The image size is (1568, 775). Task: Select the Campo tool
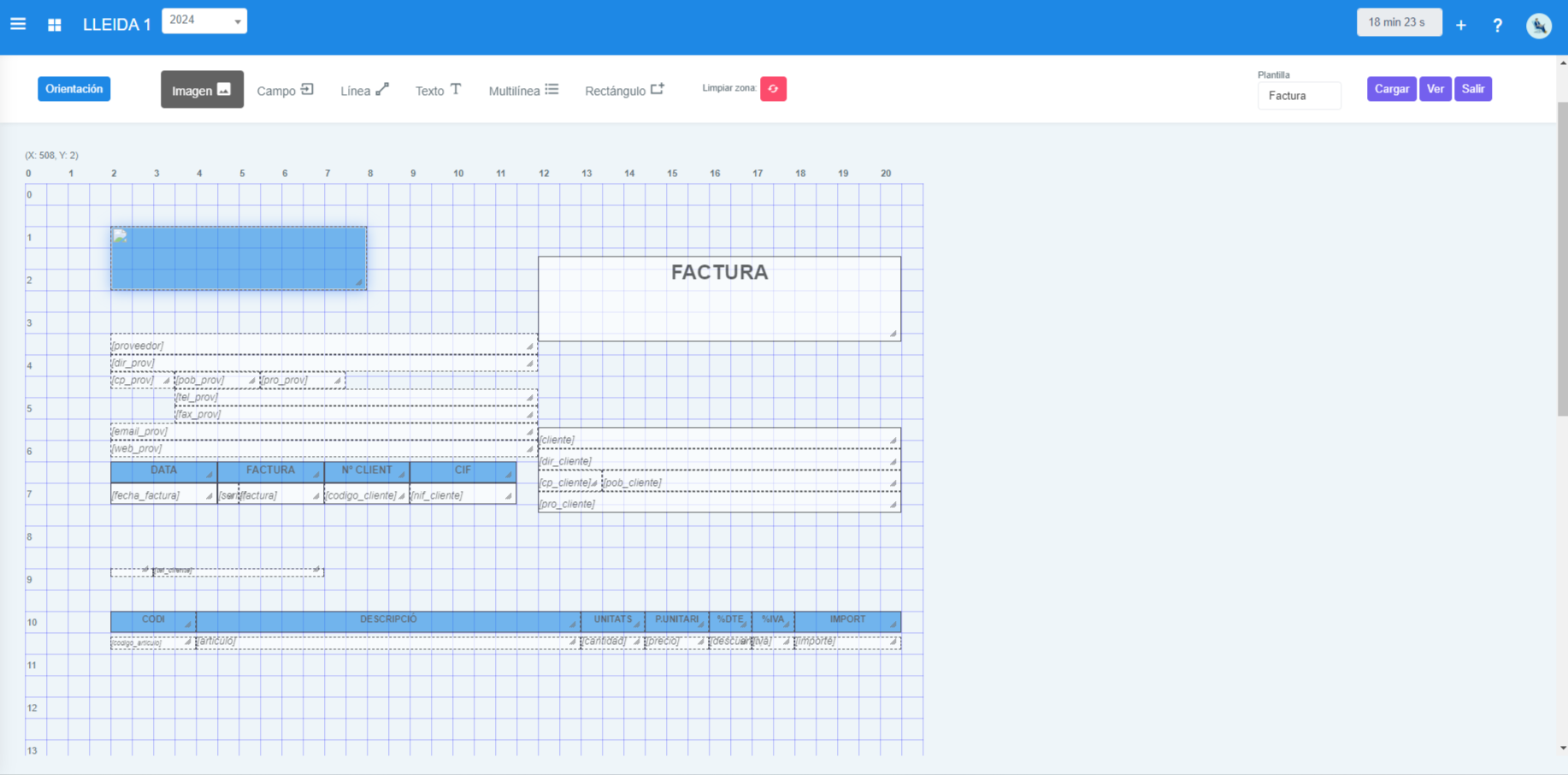pos(285,90)
